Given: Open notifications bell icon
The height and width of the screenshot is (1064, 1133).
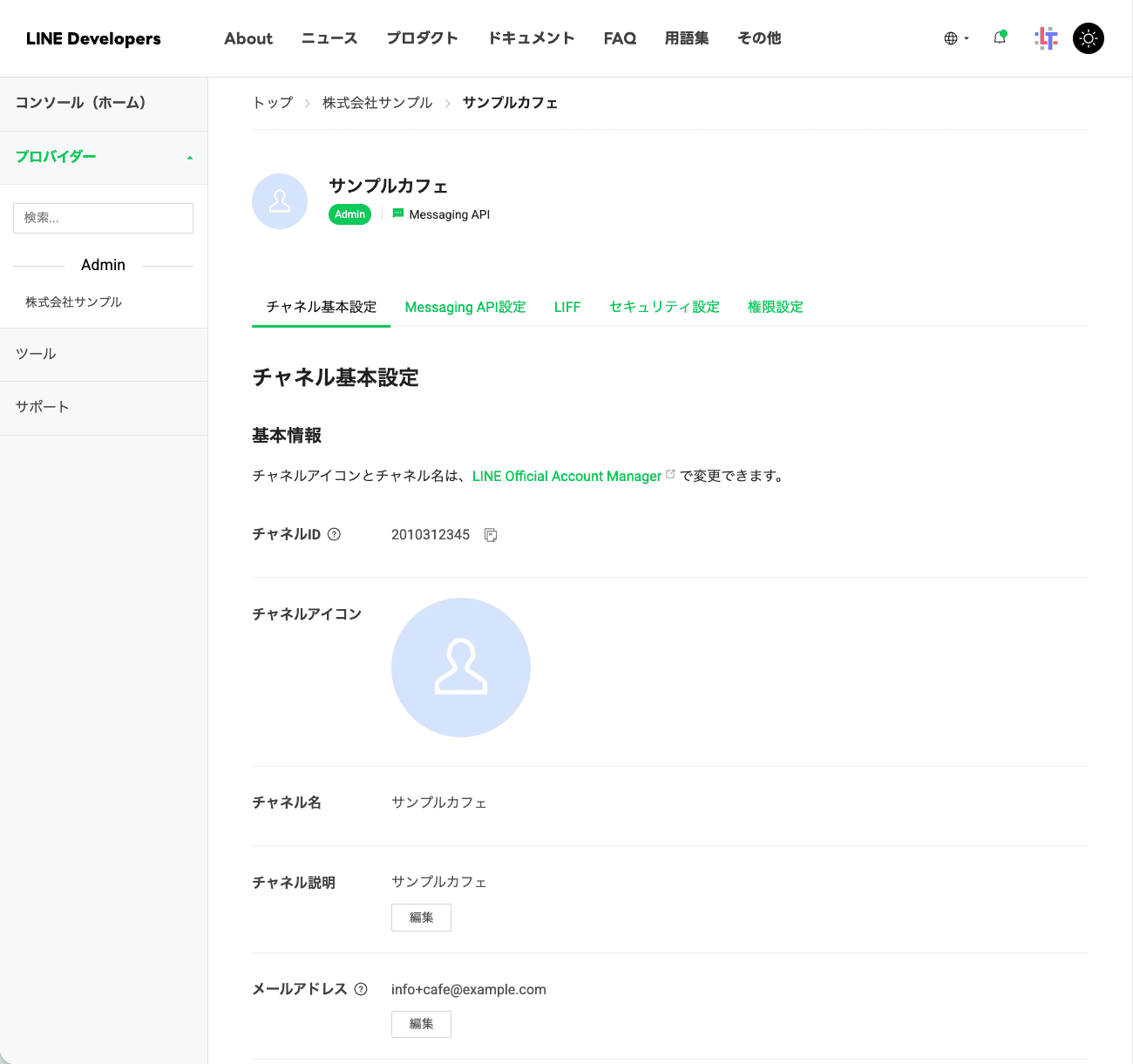Looking at the screenshot, I should [x=1000, y=37].
